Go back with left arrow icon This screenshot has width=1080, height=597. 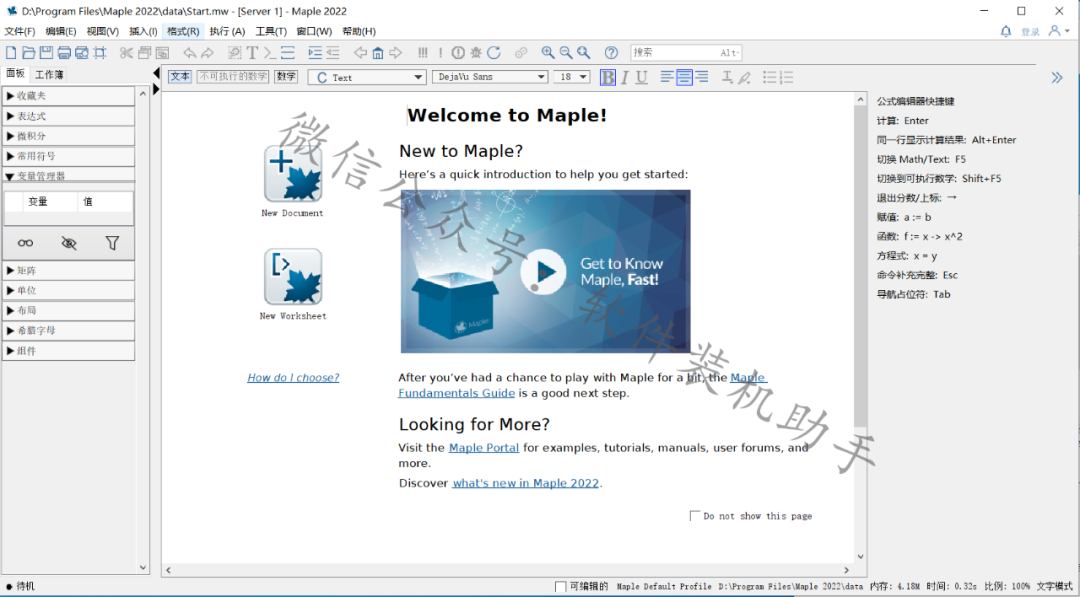360,52
